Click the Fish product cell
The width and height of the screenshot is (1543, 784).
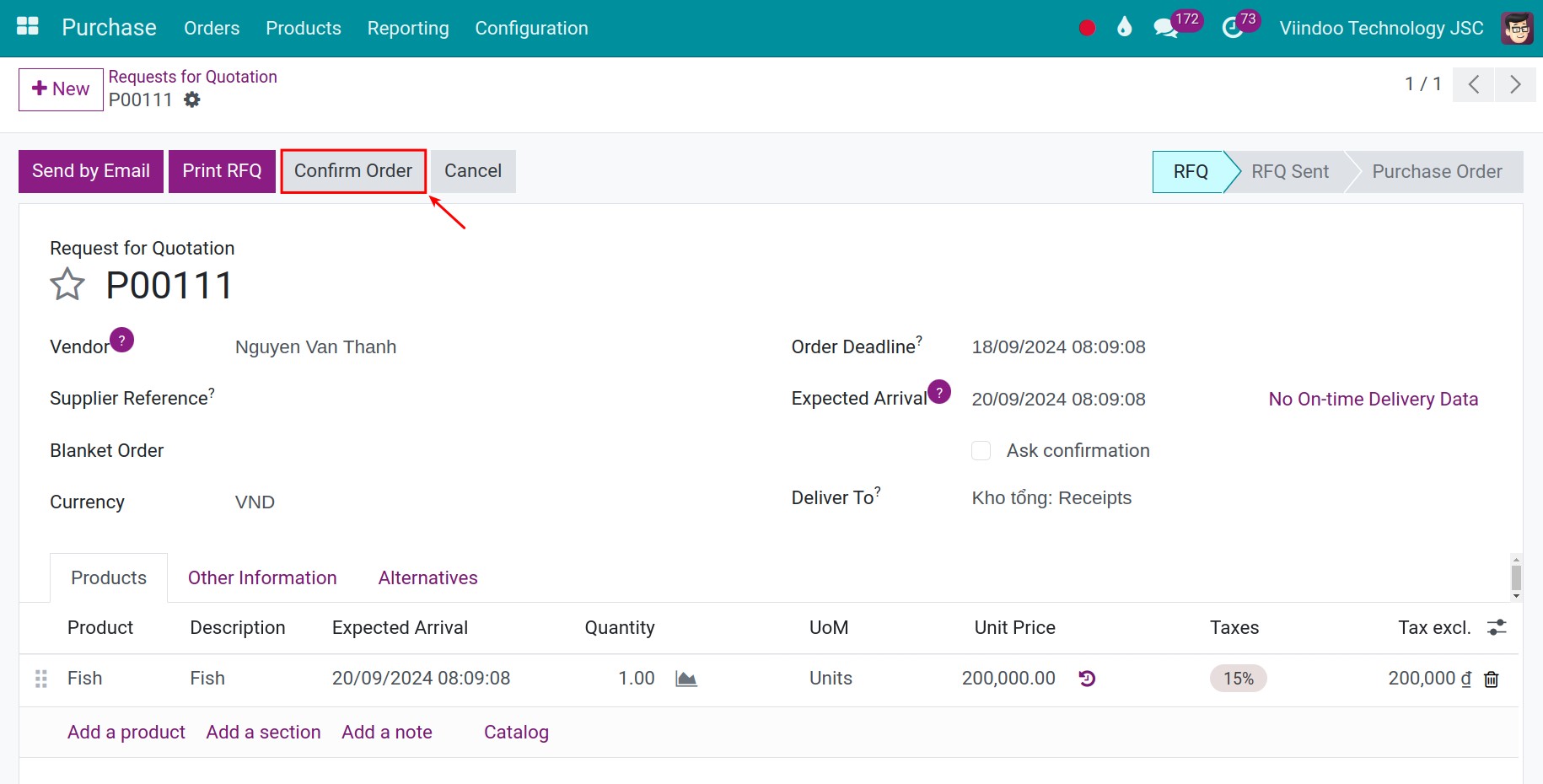click(x=84, y=679)
